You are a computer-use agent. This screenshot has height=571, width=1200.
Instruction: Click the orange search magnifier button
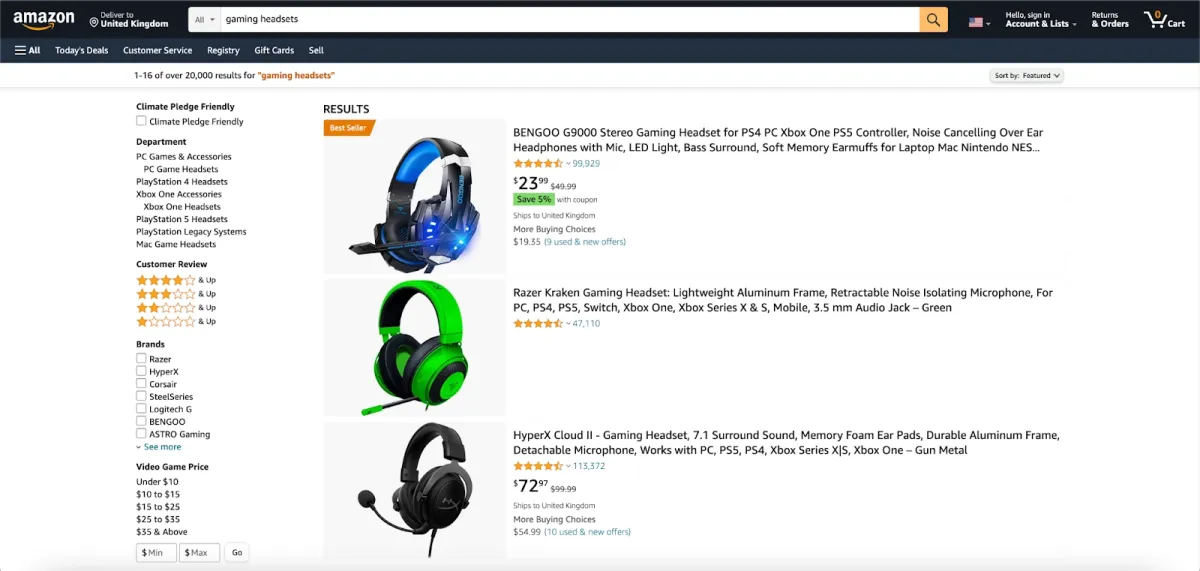pyautogui.click(x=933, y=19)
